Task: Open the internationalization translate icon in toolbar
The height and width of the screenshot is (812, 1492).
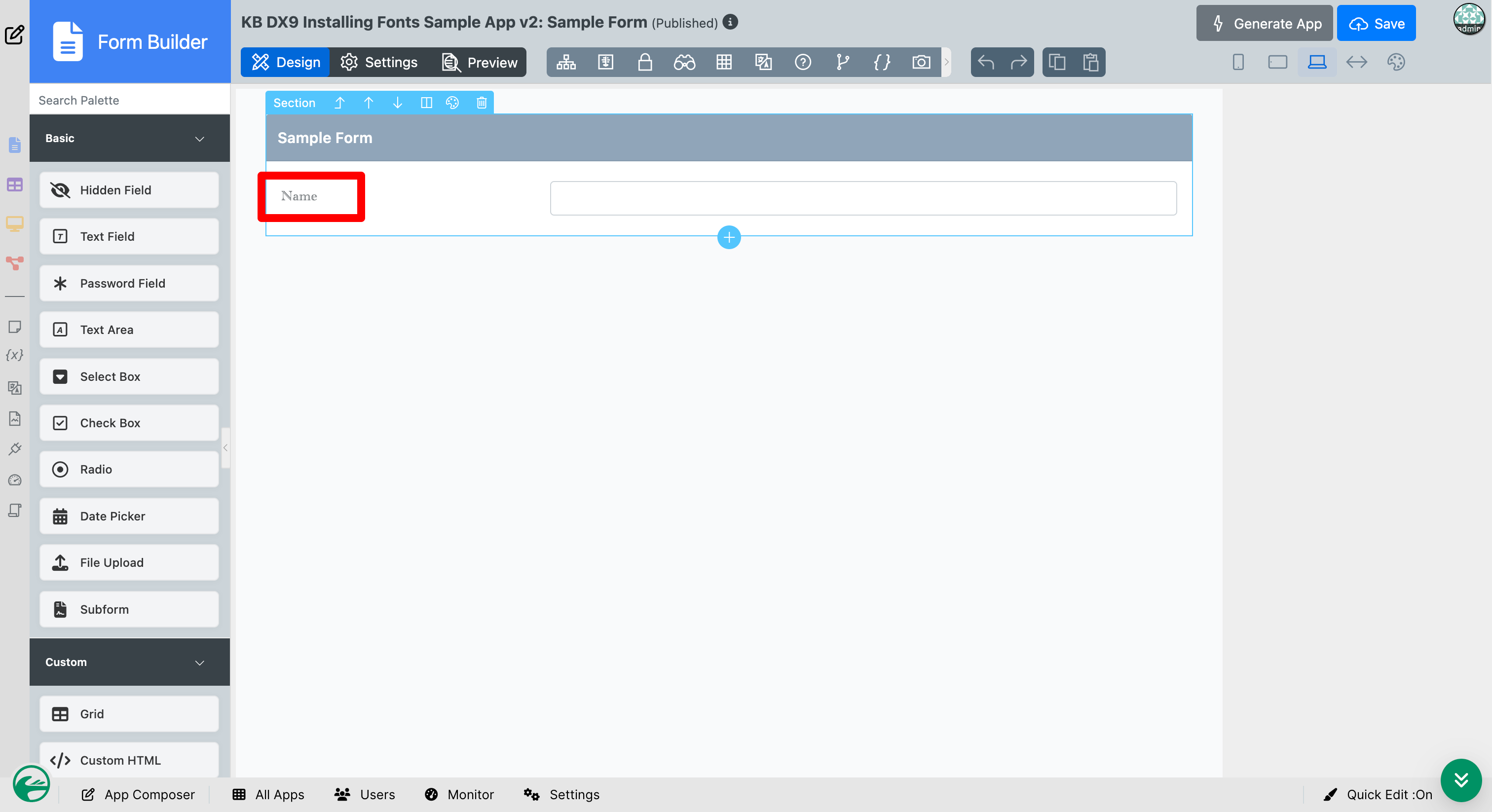Action: pyautogui.click(x=763, y=62)
